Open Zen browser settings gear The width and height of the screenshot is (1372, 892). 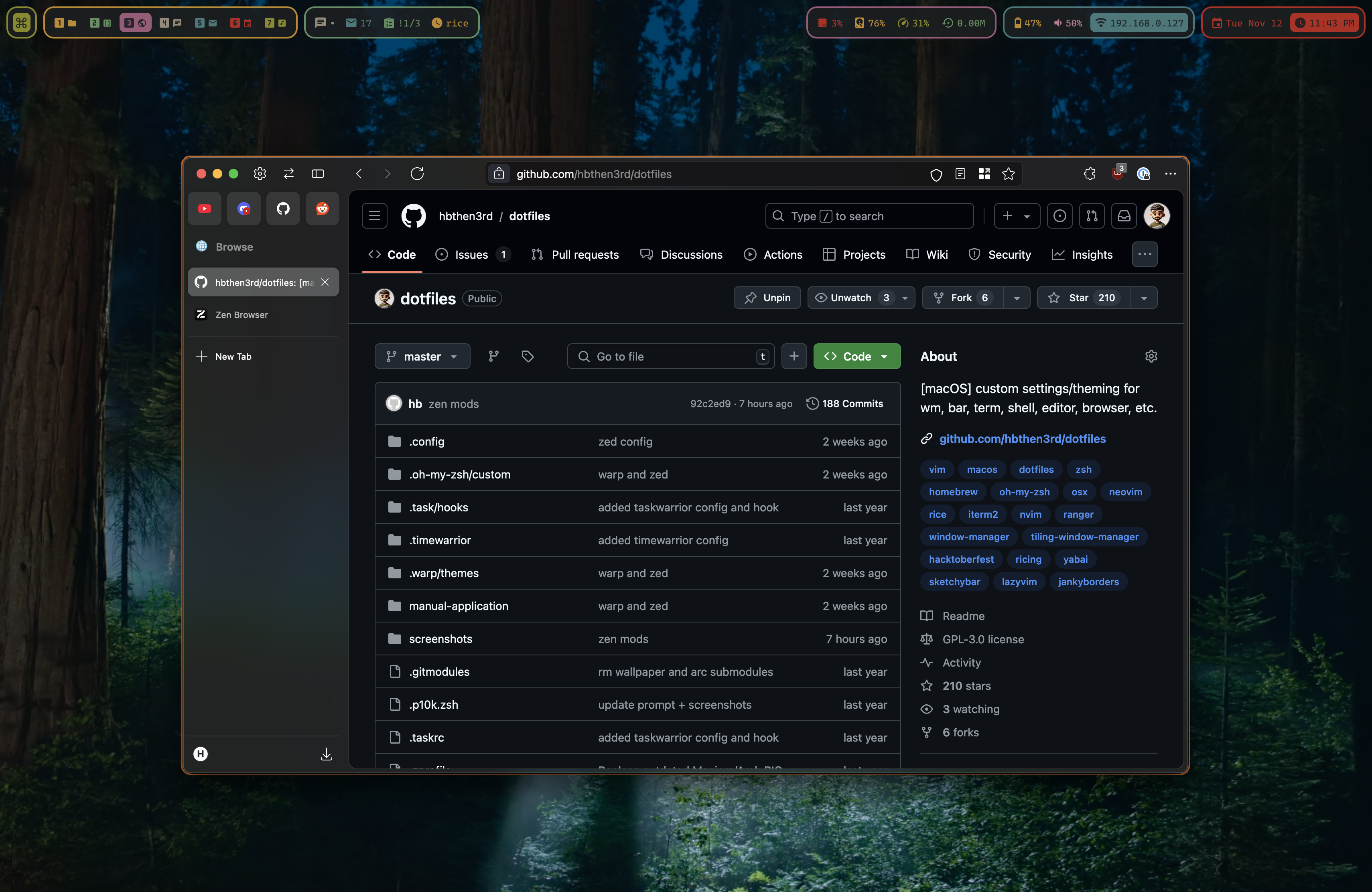point(260,173)
